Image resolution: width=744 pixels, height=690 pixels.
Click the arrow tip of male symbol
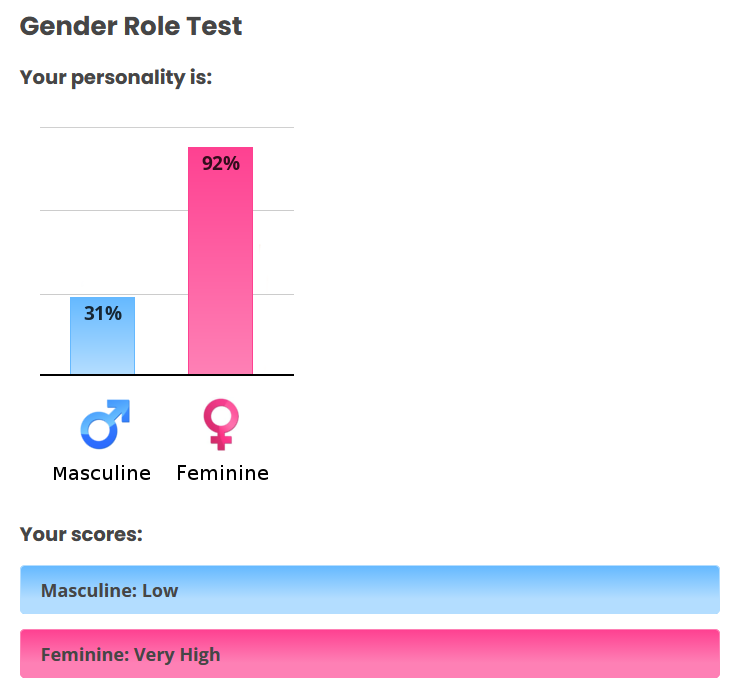[122, 407]
